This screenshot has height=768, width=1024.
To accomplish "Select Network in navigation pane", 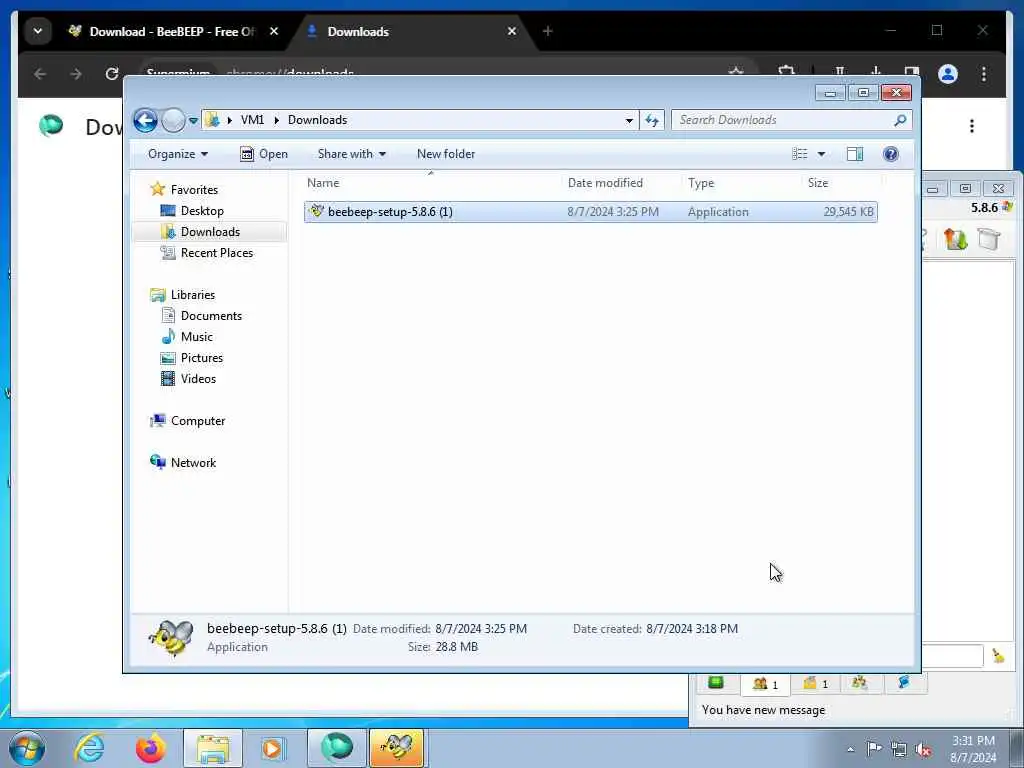I will tap(193, 463).
